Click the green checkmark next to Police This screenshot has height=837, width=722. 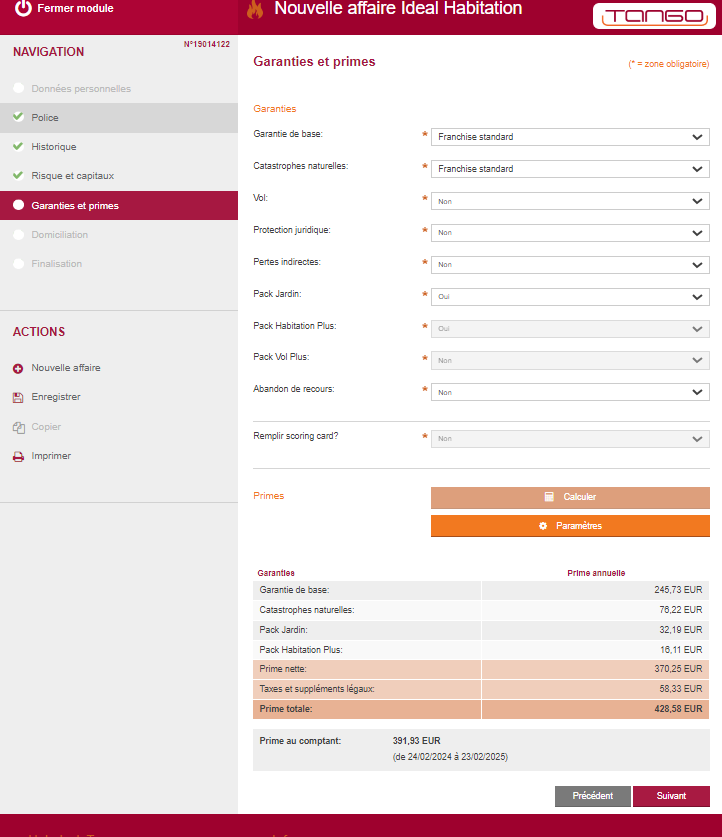[x=18, y=116]
